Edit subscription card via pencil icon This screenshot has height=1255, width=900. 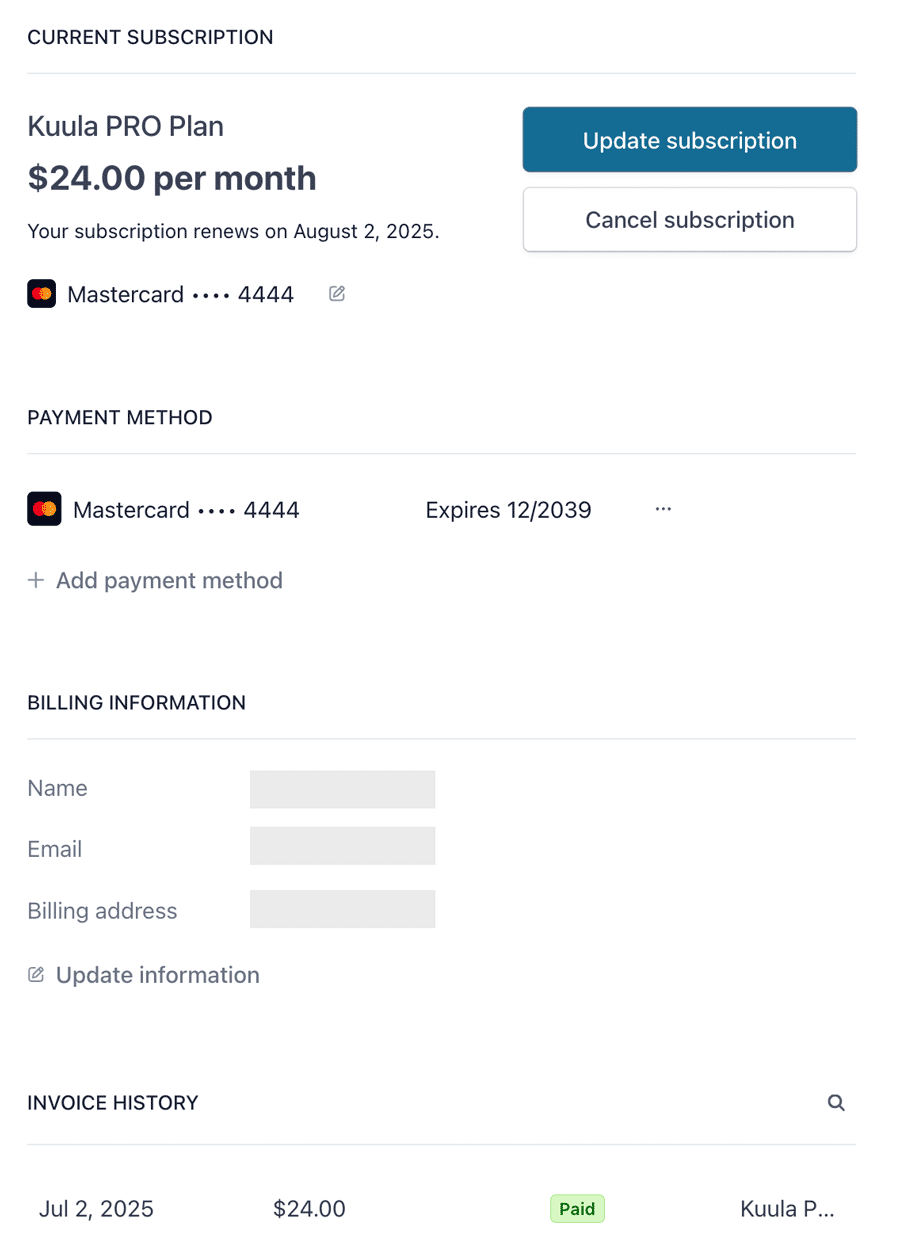point(337,294)
